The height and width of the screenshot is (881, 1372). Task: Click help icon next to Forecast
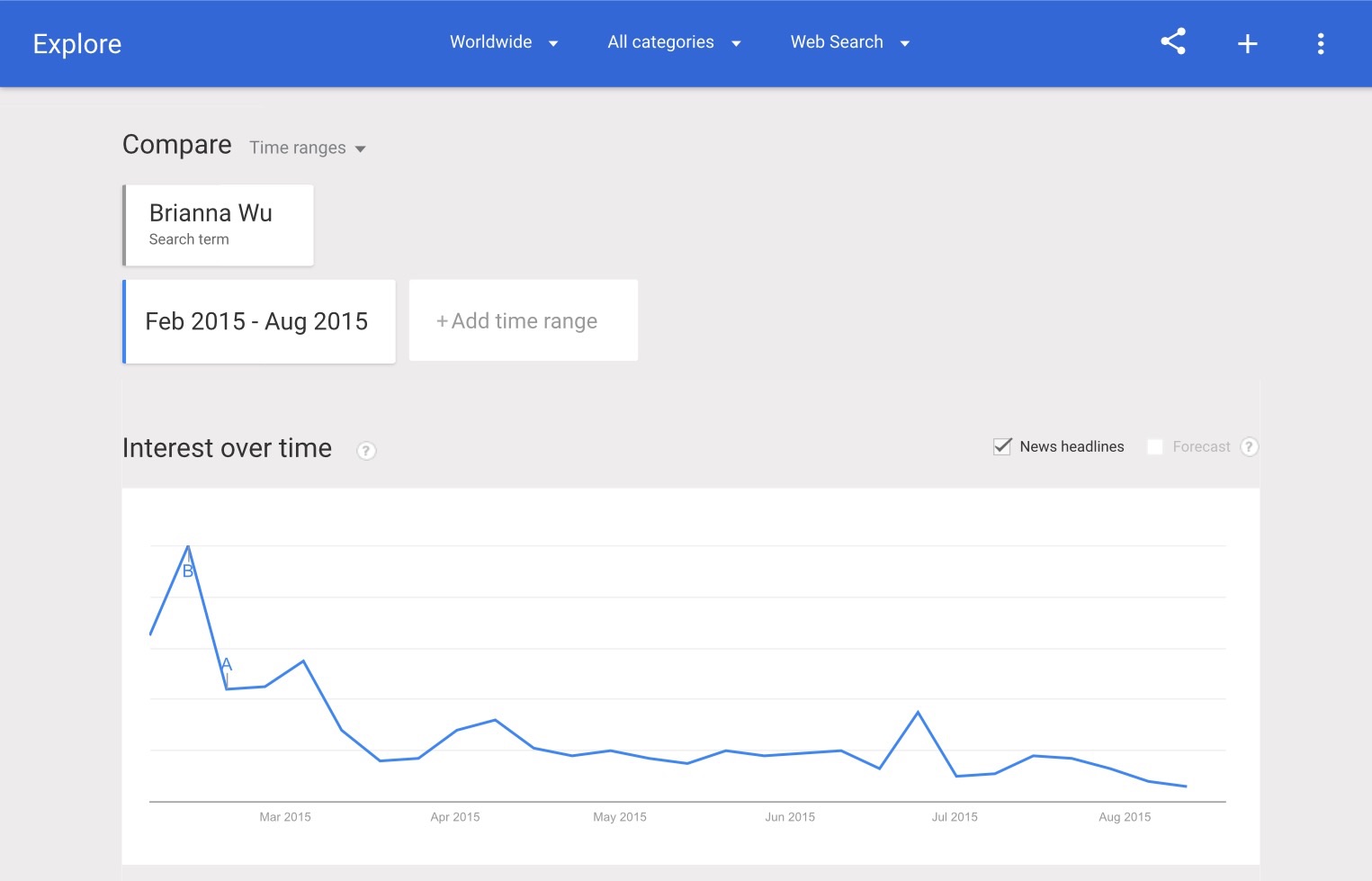tap(1249, 446)
